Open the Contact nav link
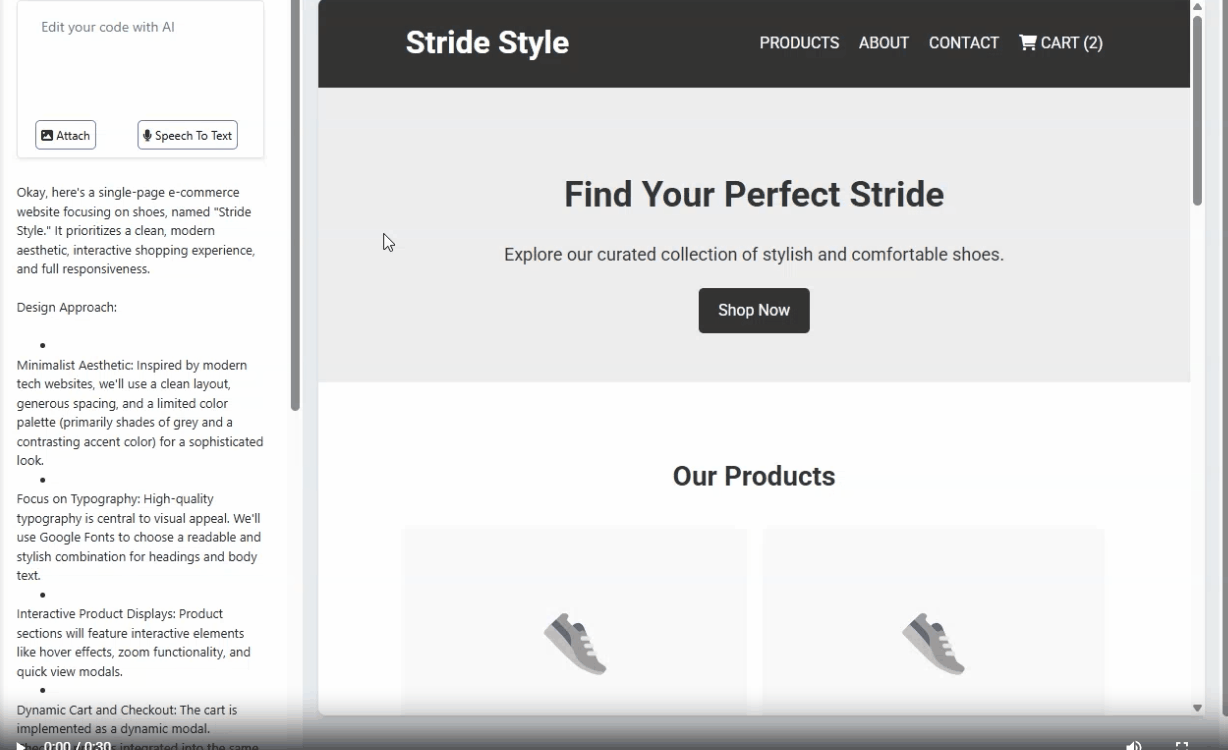This screenshot has height=750, width=1228. 963,43
